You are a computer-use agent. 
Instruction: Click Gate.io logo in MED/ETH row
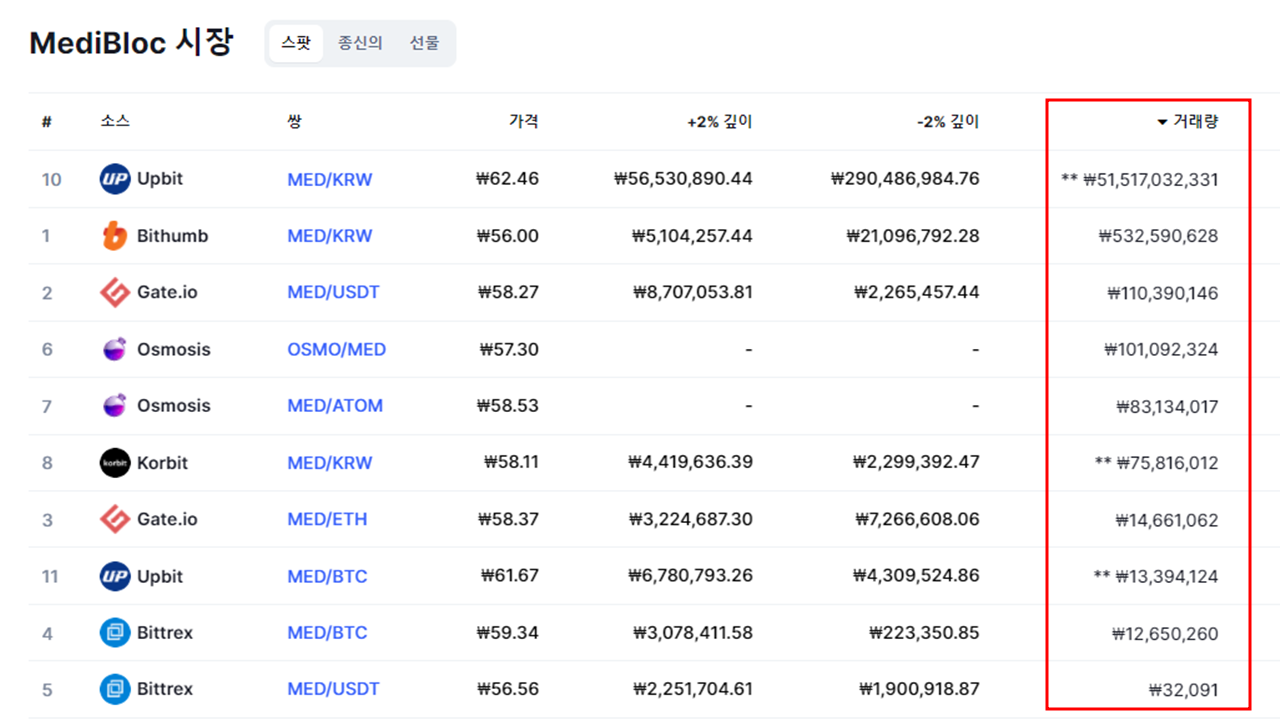(x=115, y=519)
